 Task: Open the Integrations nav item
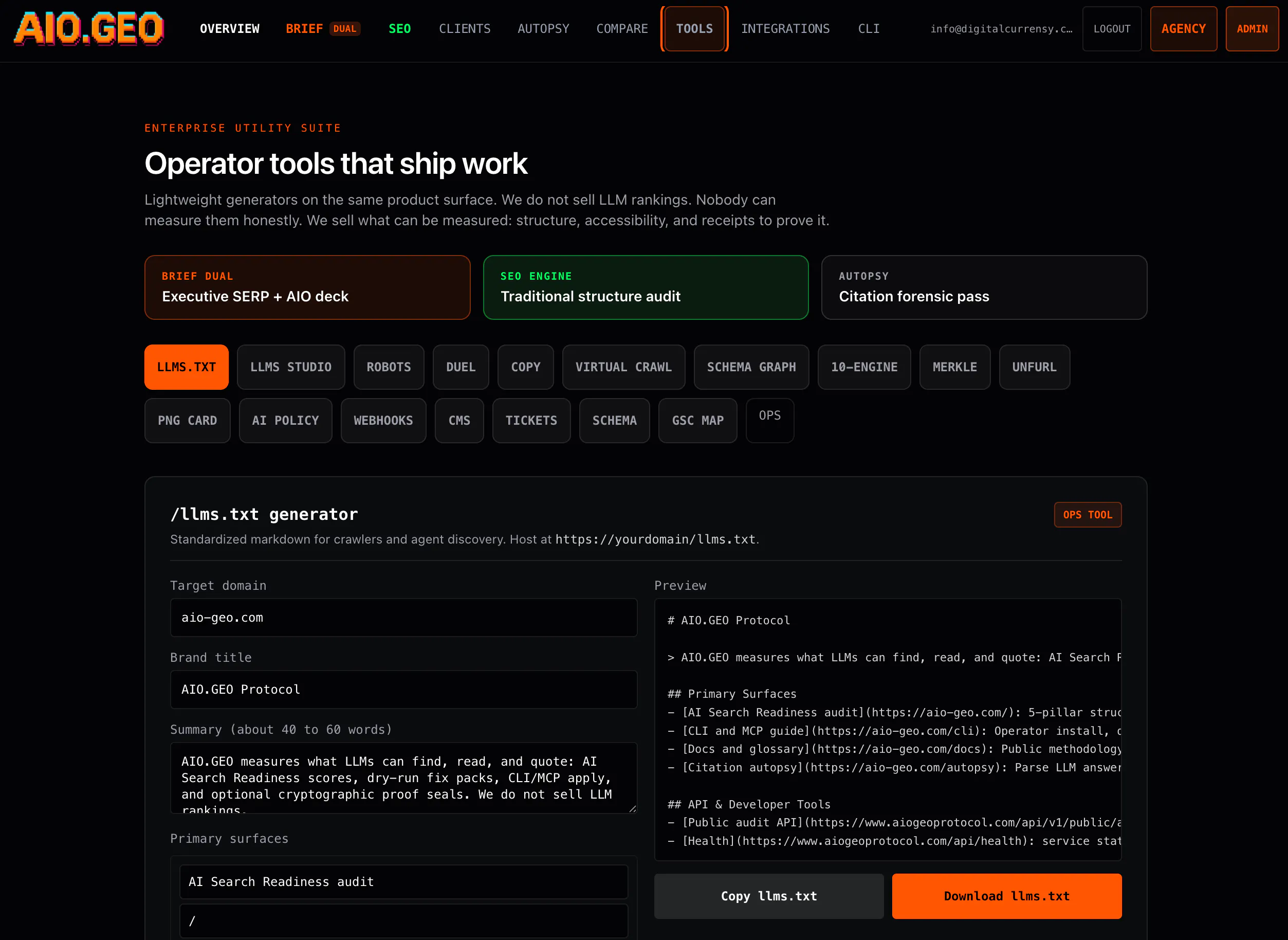[785, 28]
